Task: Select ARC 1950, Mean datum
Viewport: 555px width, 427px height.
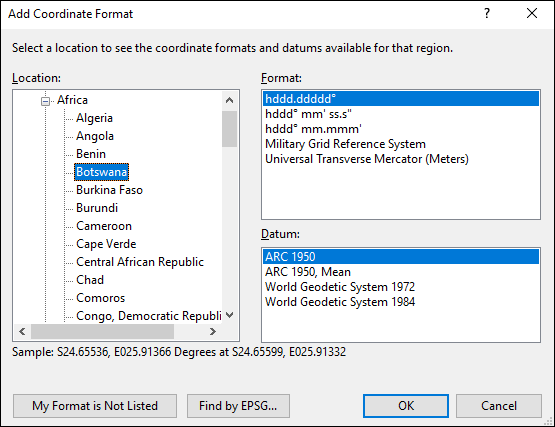Action: pyautogui.click(x=401, y=272)
